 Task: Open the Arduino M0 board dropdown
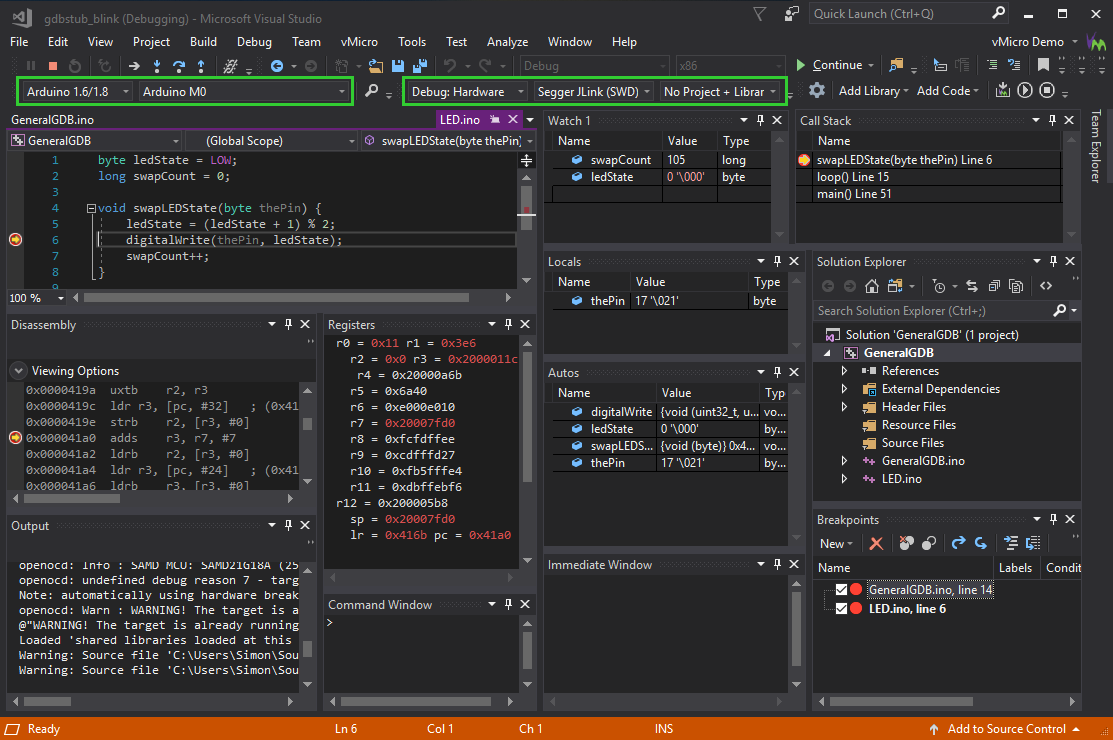click(243, 92)
